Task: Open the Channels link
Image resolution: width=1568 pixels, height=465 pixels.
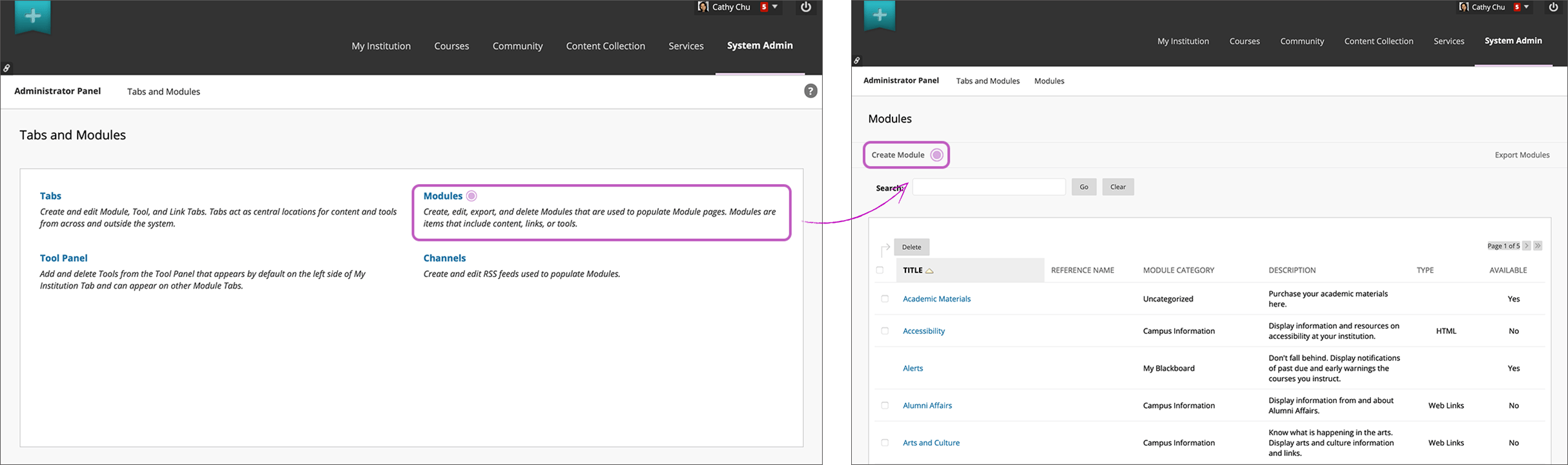Action: [444, 258]
